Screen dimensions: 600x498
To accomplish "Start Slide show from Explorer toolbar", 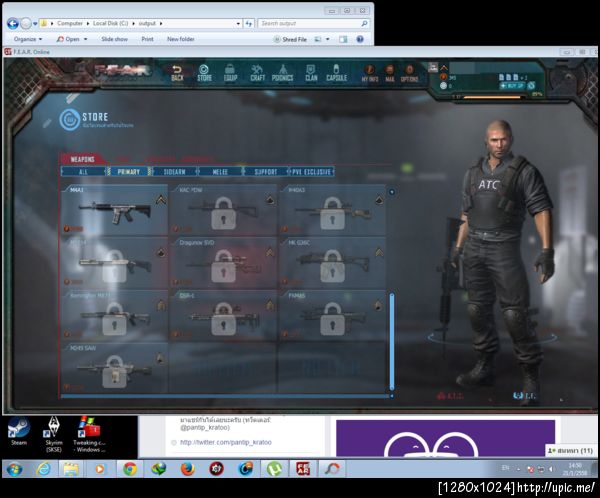I will [x=114, y=39].
